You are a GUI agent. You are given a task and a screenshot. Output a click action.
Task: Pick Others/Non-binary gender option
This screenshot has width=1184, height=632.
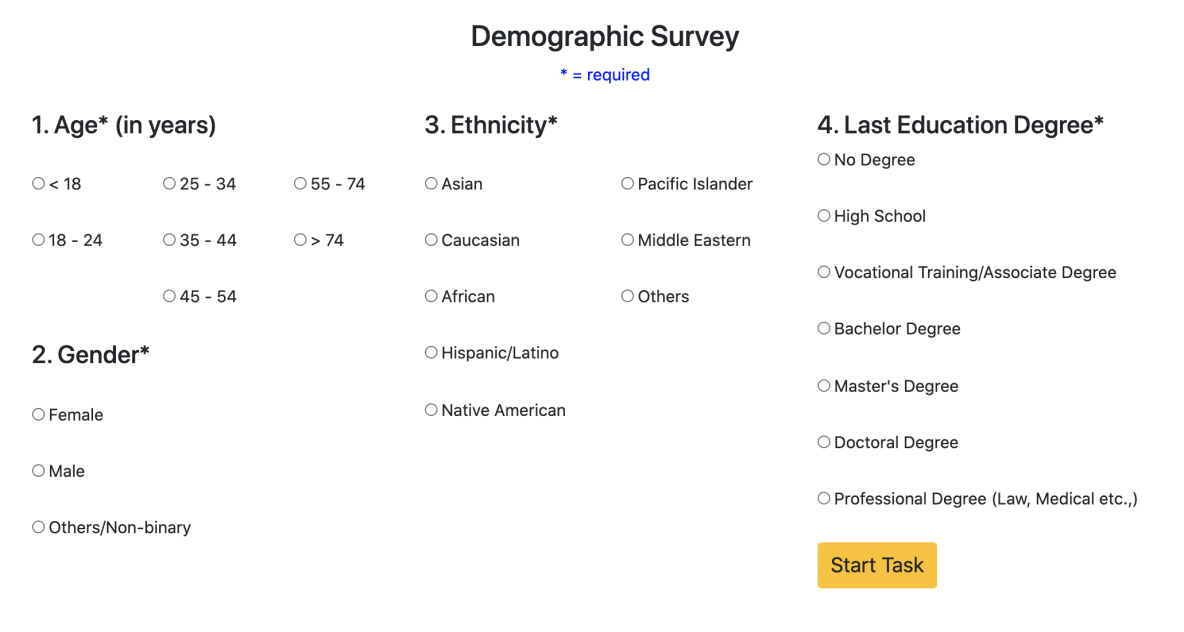coord(38,527)
